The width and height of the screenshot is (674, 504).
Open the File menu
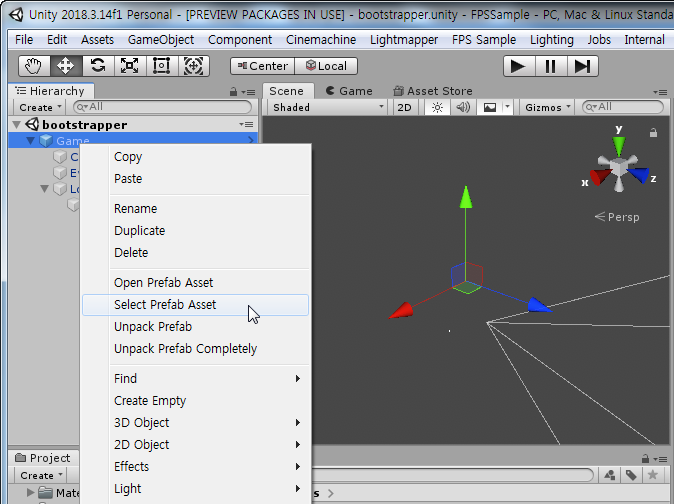pyautogui.click(x=24, y=40)
